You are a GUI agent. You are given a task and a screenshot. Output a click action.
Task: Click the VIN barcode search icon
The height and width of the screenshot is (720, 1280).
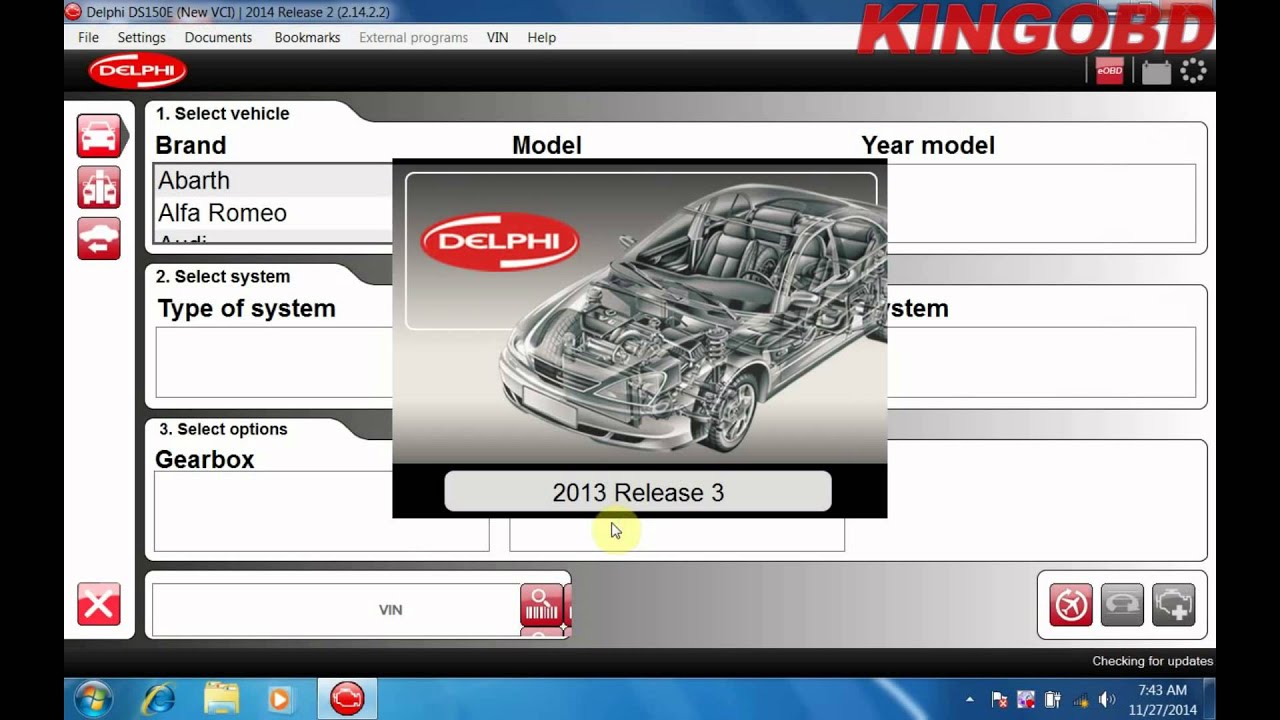tap(541, 605)
